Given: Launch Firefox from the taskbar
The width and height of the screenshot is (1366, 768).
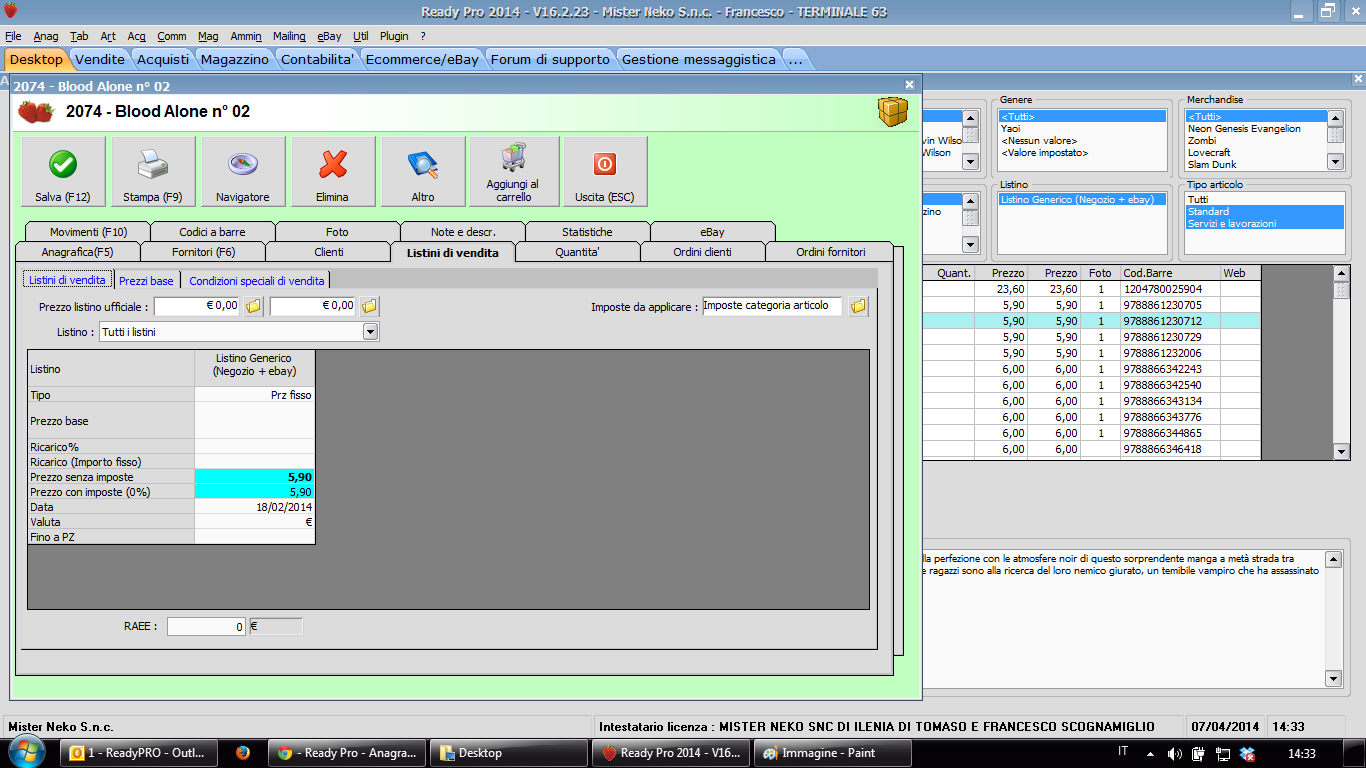Looking at the screenshot, I should click(x=243, y=753).
